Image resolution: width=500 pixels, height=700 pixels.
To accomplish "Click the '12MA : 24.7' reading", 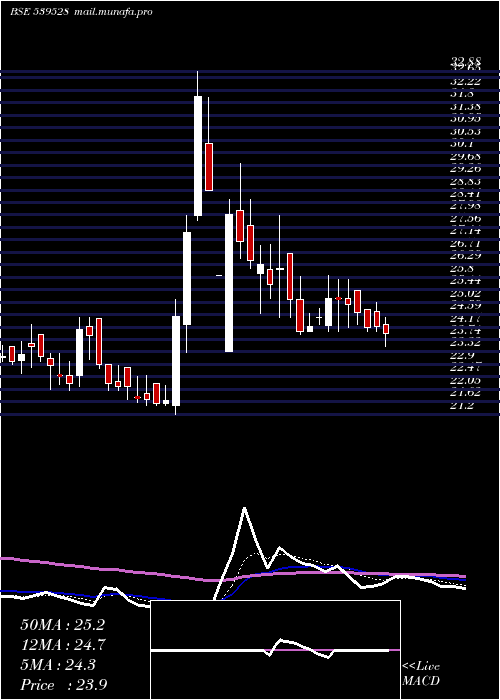I will pyautogui.click(x=62, y=645).
